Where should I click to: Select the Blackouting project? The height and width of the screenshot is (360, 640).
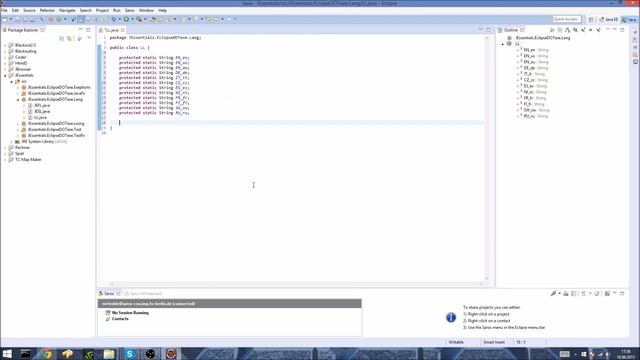[25, 51]
